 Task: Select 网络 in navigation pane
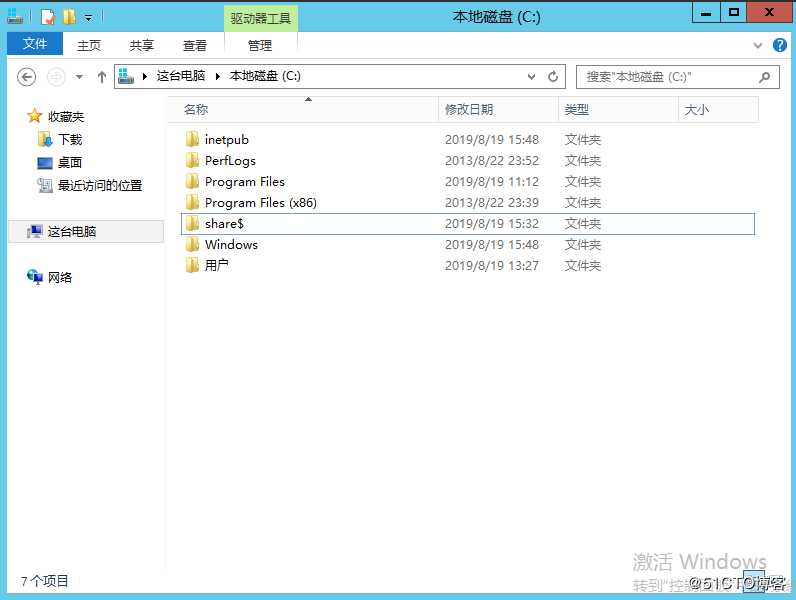(x=60, y=277)
